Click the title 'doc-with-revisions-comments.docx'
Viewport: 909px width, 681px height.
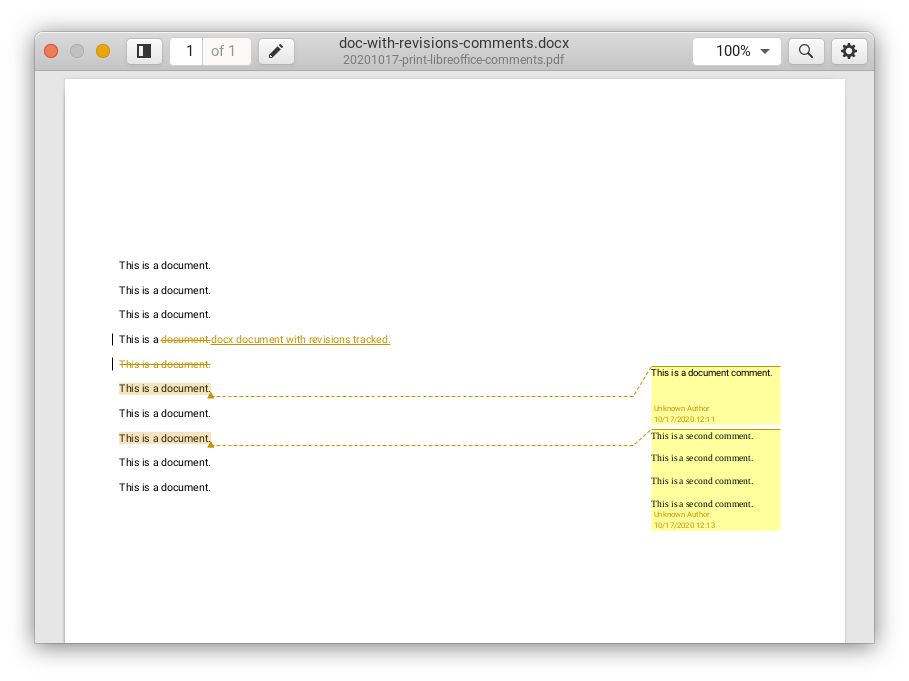pos(454,43)
